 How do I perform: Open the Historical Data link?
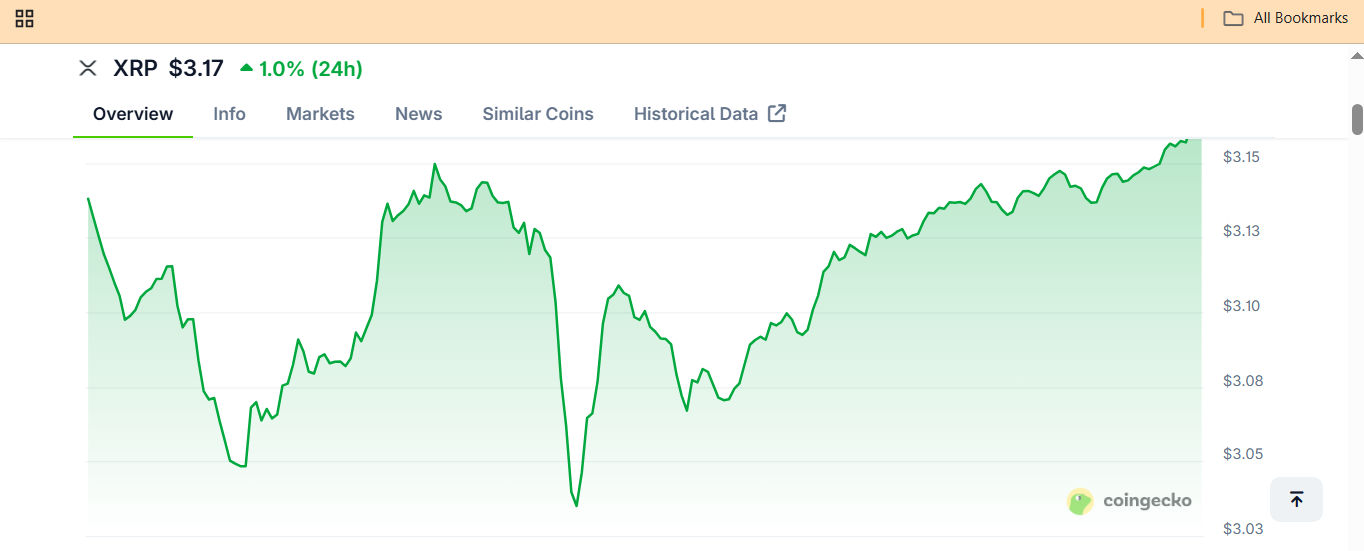coord(696,114)
